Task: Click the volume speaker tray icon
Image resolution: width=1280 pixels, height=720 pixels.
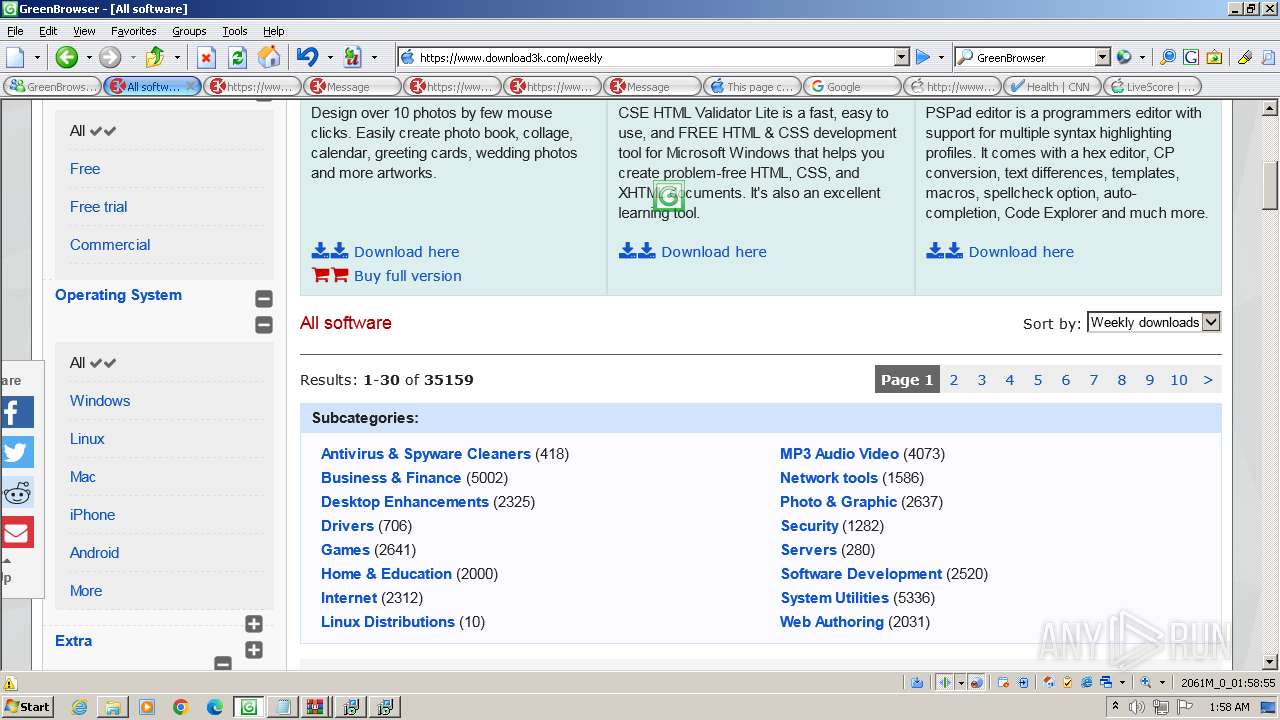Action: (x=1139, y=707)
